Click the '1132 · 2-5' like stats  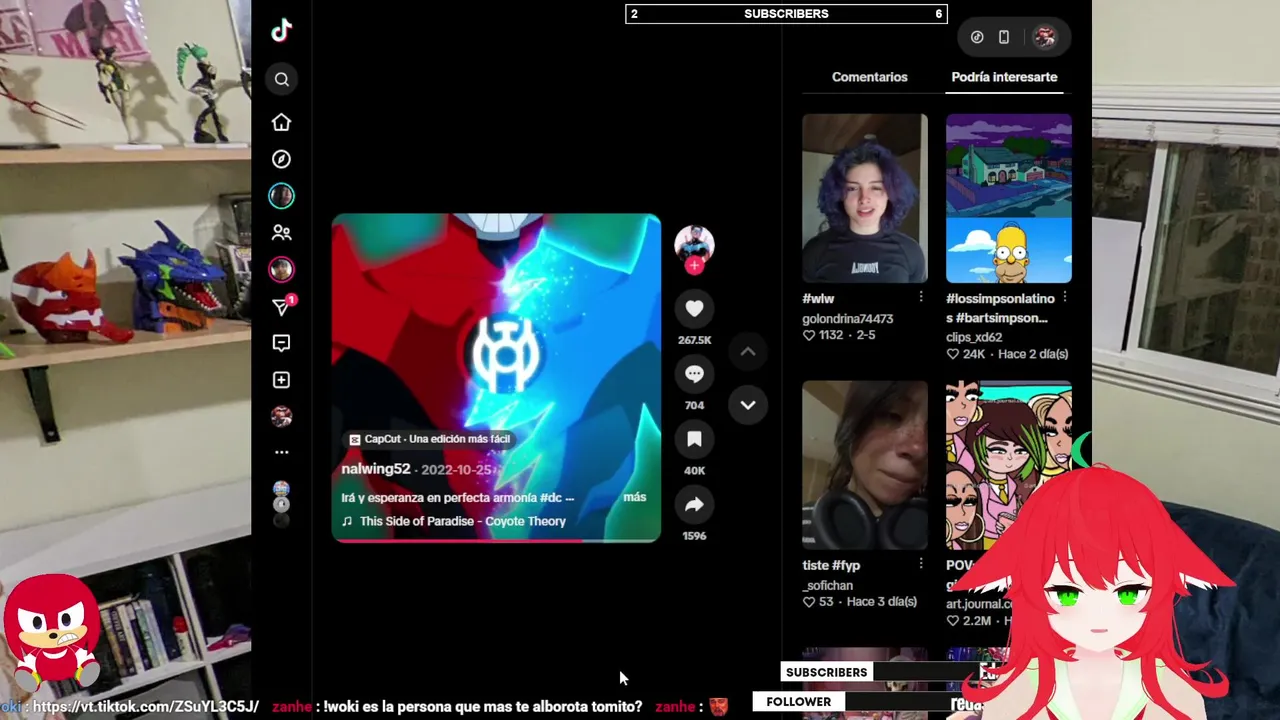pos(839,335)
